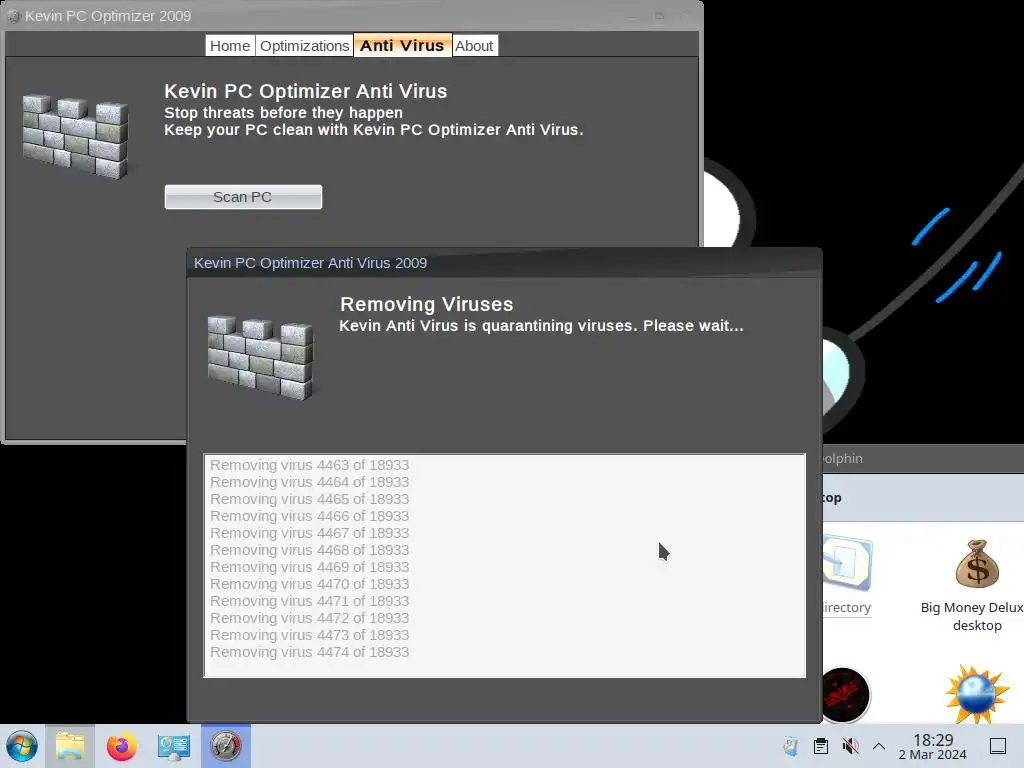Click the system tray clock 18:29

point(933,746)
